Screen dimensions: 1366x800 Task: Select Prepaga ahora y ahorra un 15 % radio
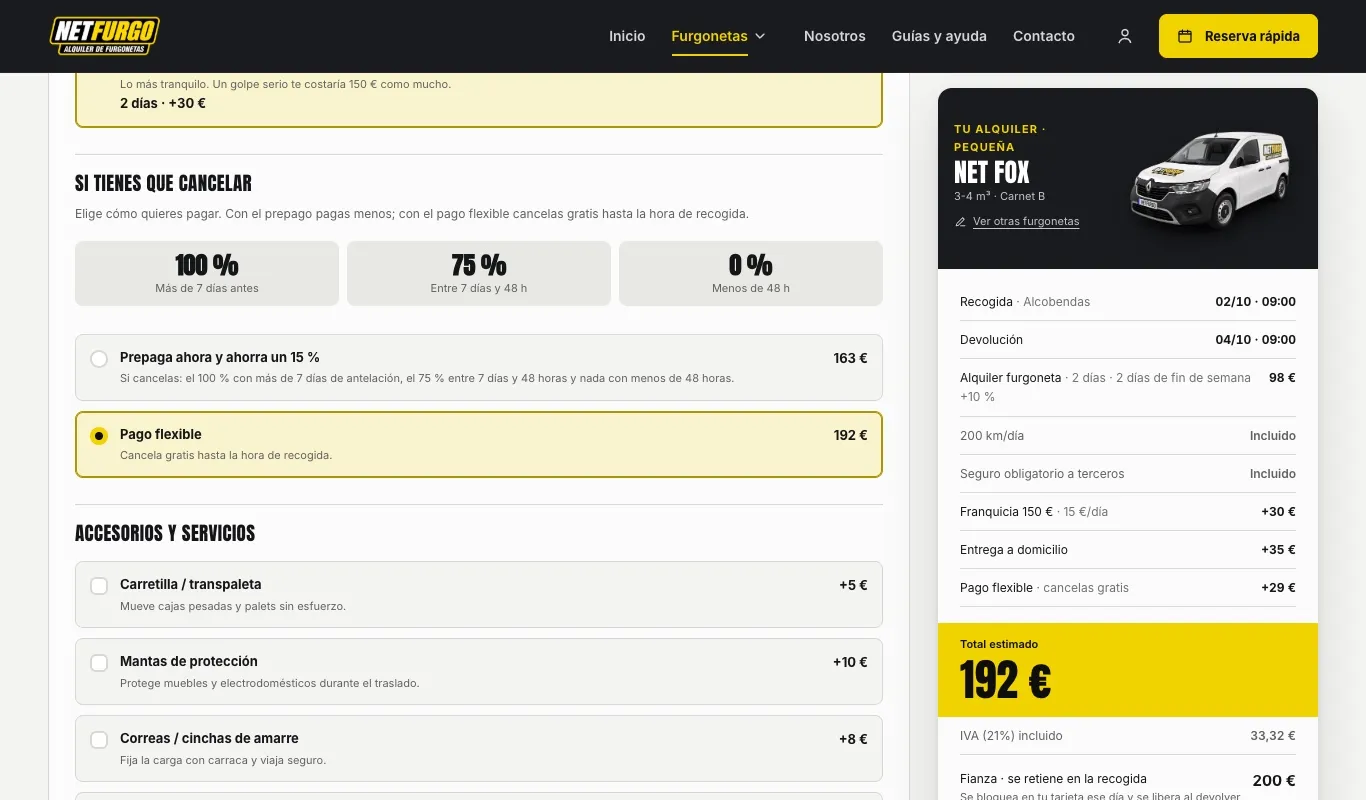pyautogui.click(x=99, y=359)
